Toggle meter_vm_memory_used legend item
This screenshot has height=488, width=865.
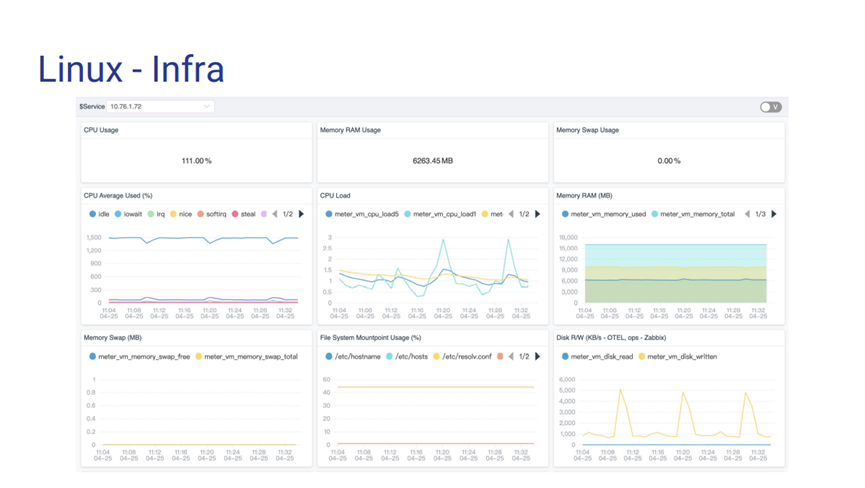click(603, 214)
